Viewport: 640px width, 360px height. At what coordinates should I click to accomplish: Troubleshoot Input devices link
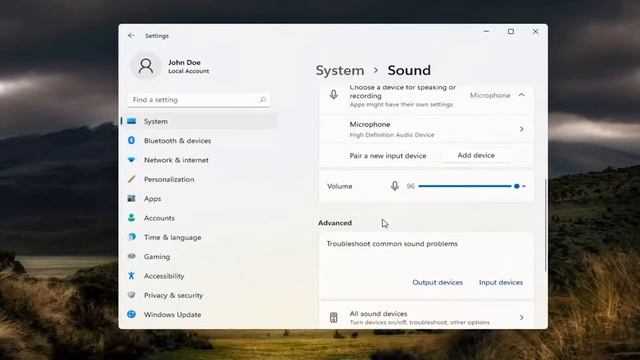click(x=501, y=282)
